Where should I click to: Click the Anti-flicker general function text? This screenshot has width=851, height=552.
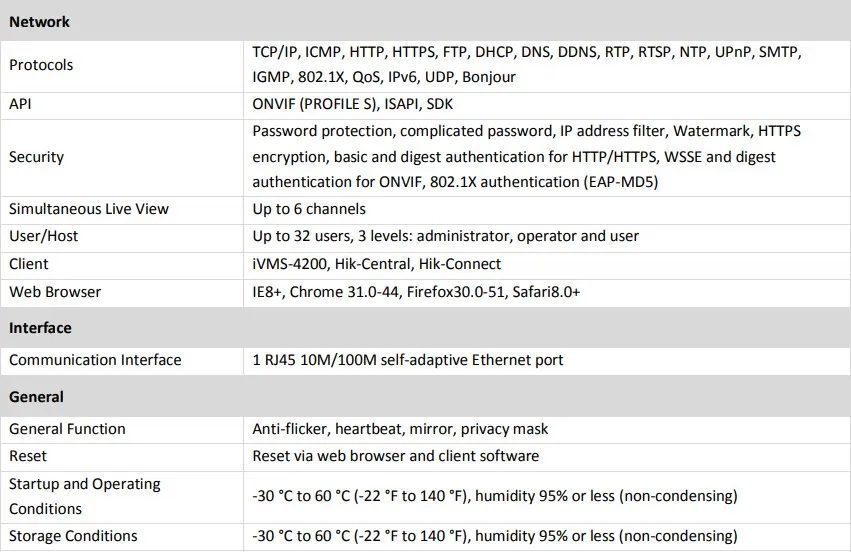400,429
